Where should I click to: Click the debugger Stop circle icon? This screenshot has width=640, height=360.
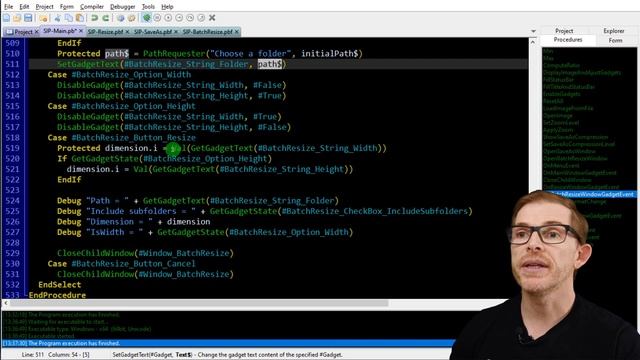click(157, 18)
